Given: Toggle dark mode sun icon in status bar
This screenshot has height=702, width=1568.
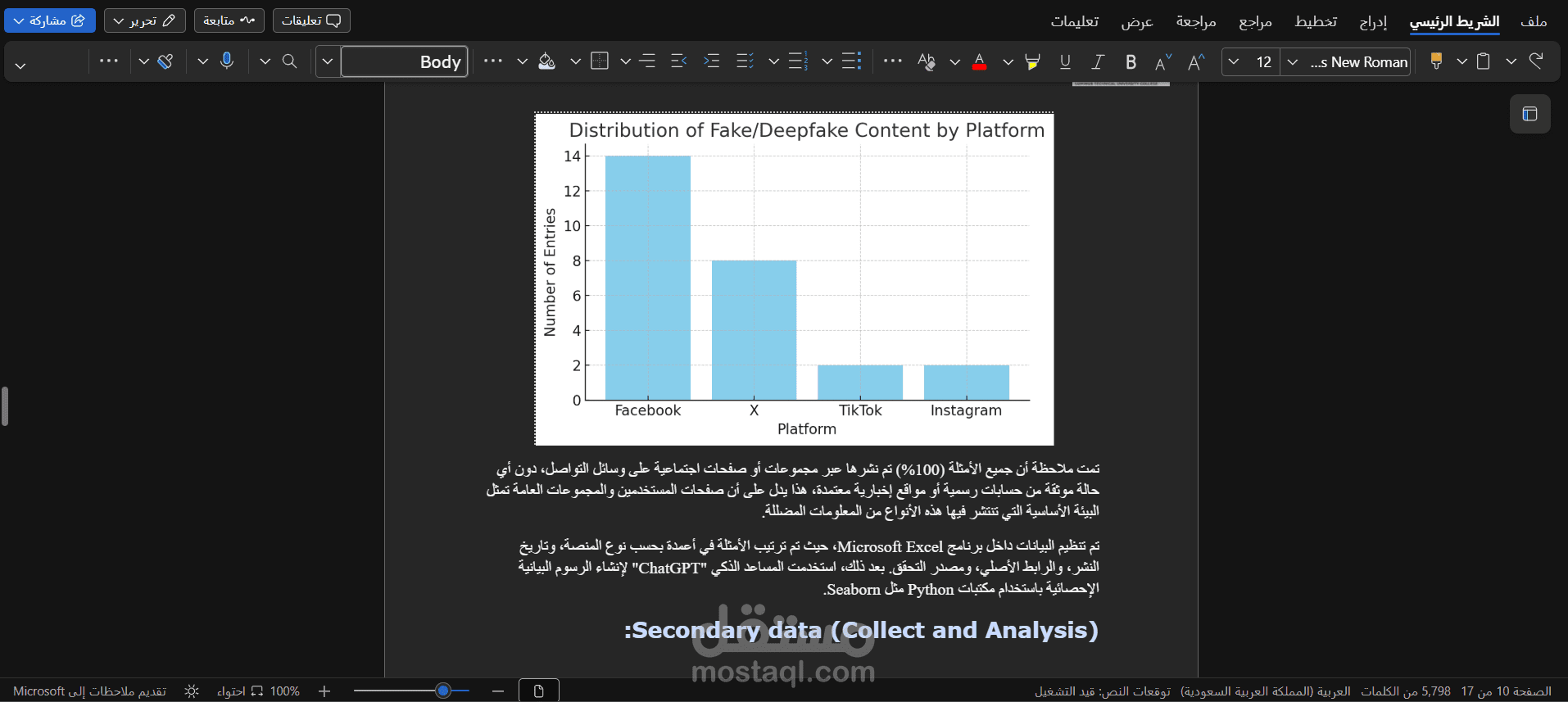Looking at the screenshot, I should click(x=192, y=691).
